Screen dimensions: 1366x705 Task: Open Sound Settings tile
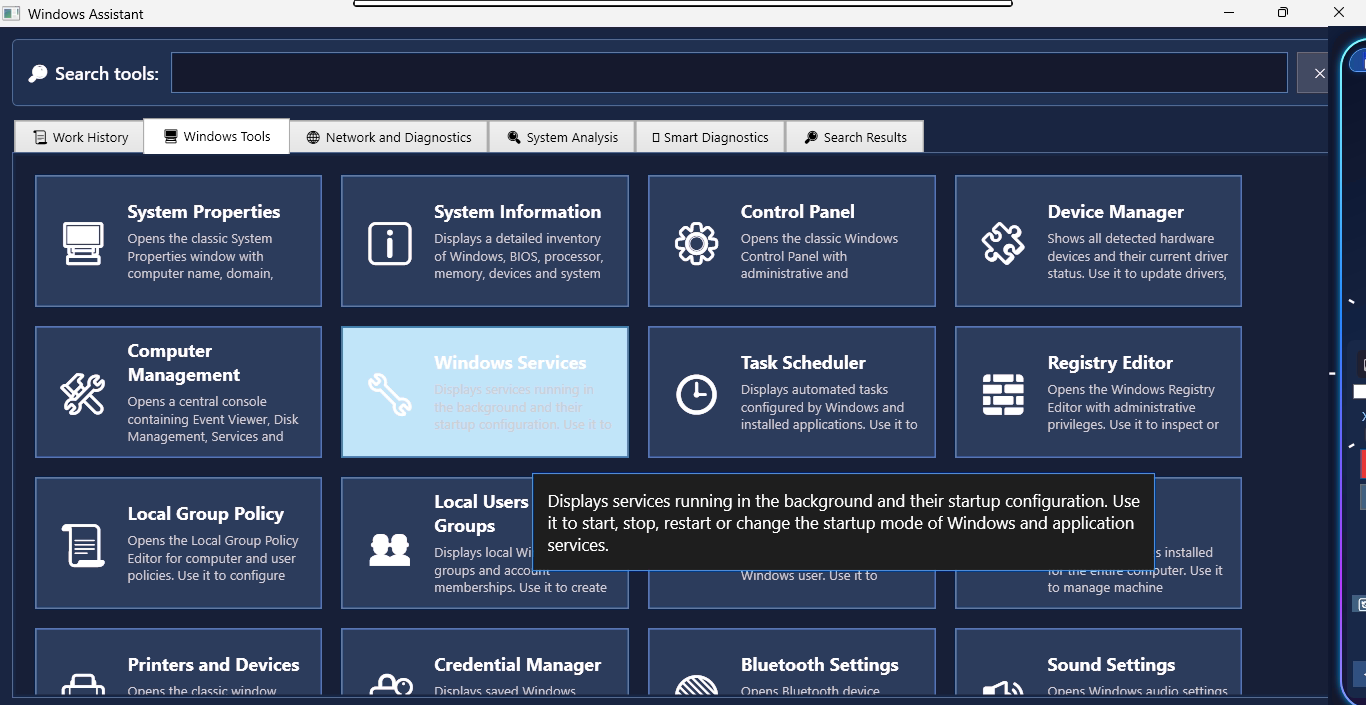pyautogui.click(x=1098, y=662)
